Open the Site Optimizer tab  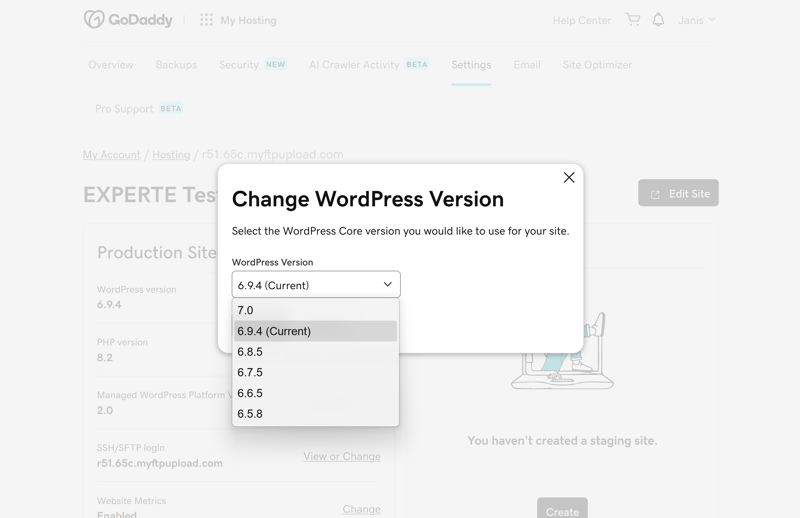597,65
